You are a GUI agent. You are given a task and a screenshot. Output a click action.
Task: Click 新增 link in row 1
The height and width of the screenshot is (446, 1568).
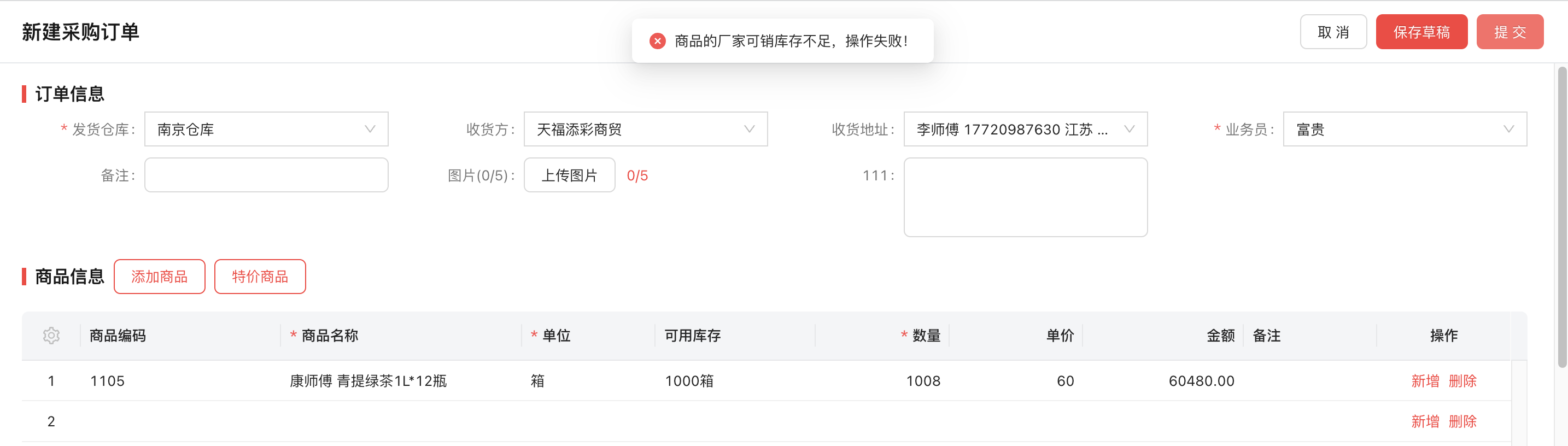(1425, 381)
